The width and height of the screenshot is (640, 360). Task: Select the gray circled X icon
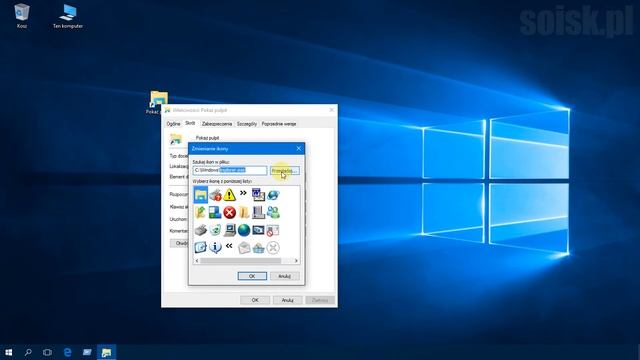(x=273, y=247)
